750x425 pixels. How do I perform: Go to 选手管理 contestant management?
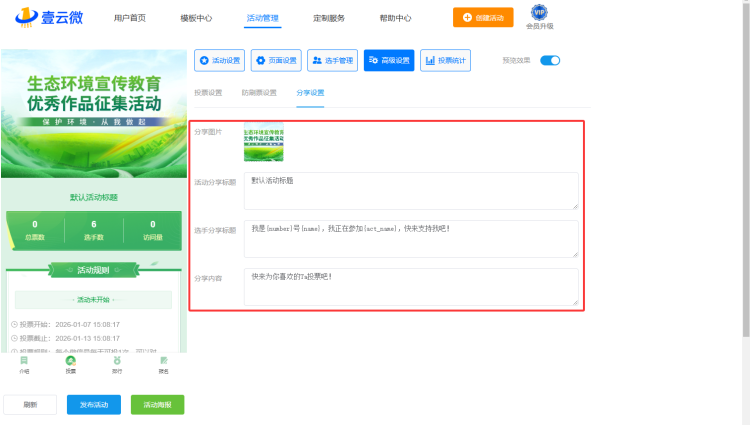332,61
